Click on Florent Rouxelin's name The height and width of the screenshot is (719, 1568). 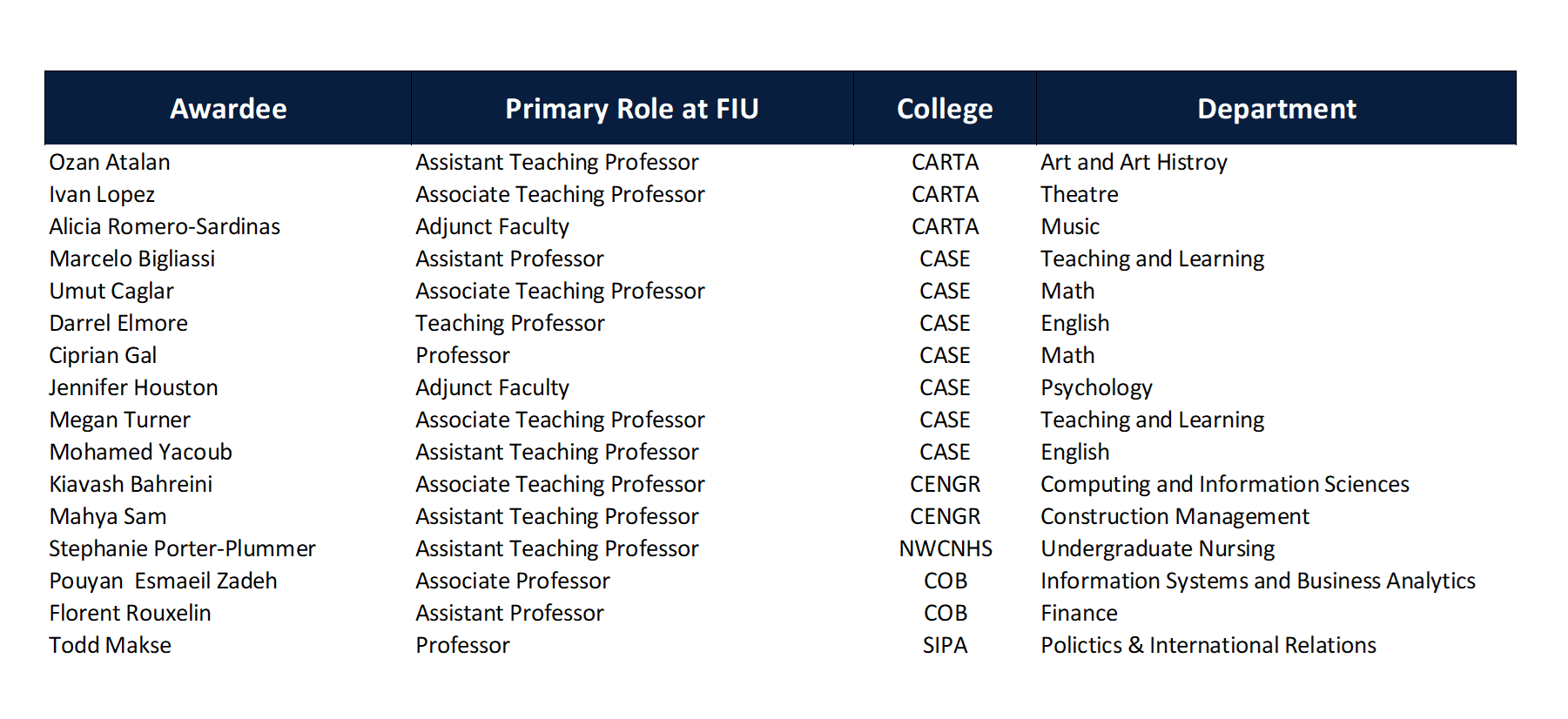click(130, 614)
